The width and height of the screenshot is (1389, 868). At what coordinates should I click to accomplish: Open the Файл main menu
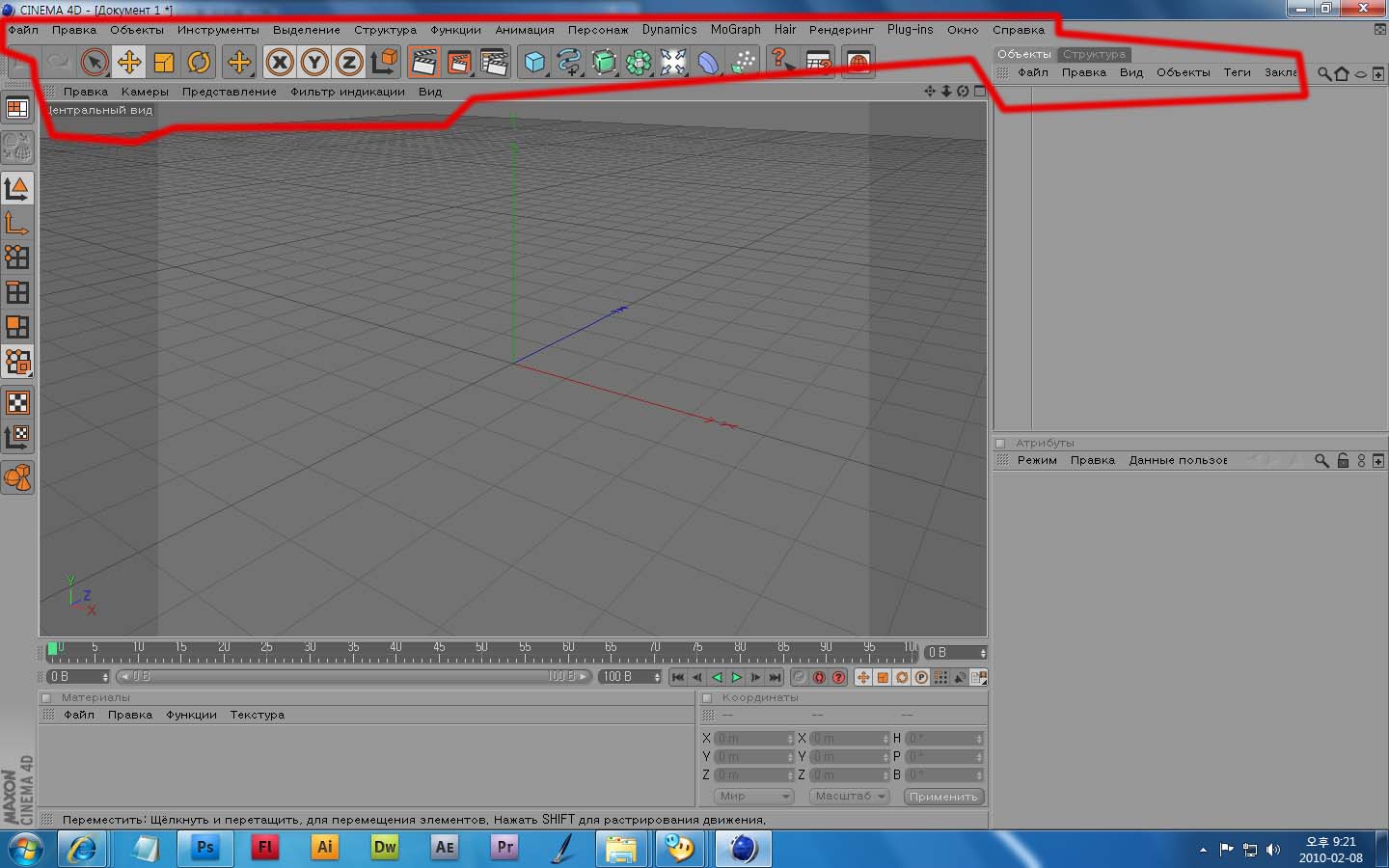(x=23, y=30)
